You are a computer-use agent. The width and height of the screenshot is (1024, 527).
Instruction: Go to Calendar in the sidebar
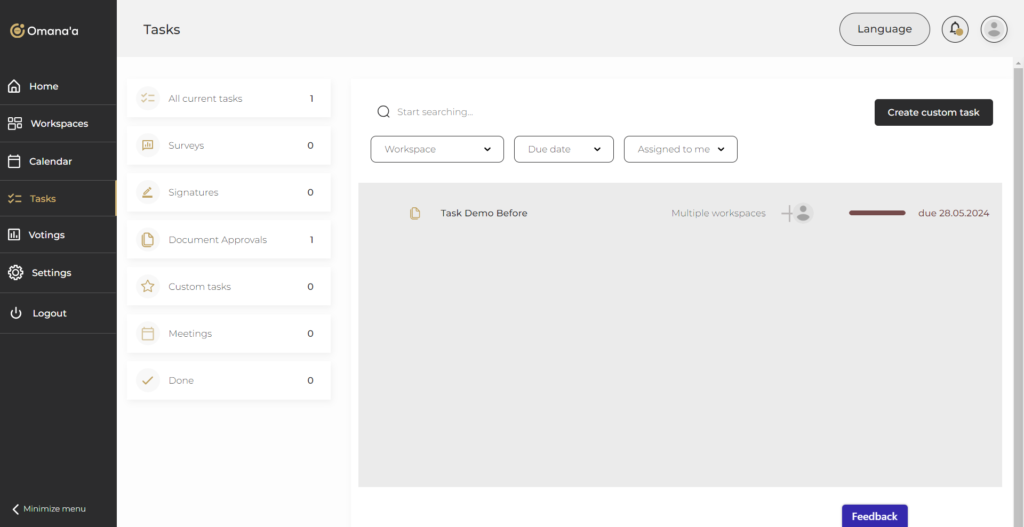pos(50,161)
